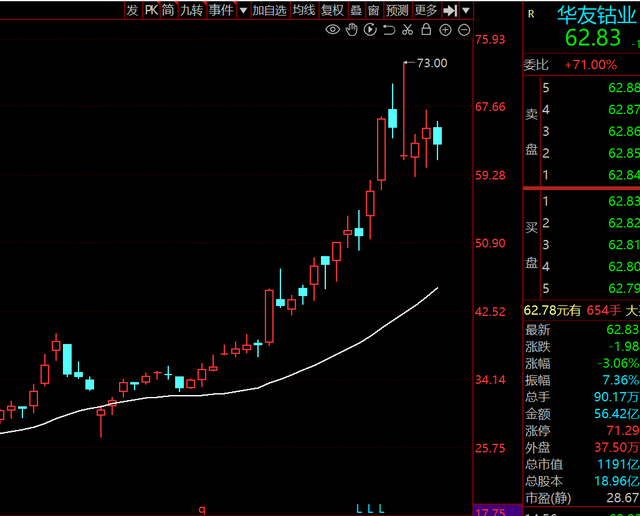
Task: Toggle the 九转 indicator
Action: (x=191, y=10)
